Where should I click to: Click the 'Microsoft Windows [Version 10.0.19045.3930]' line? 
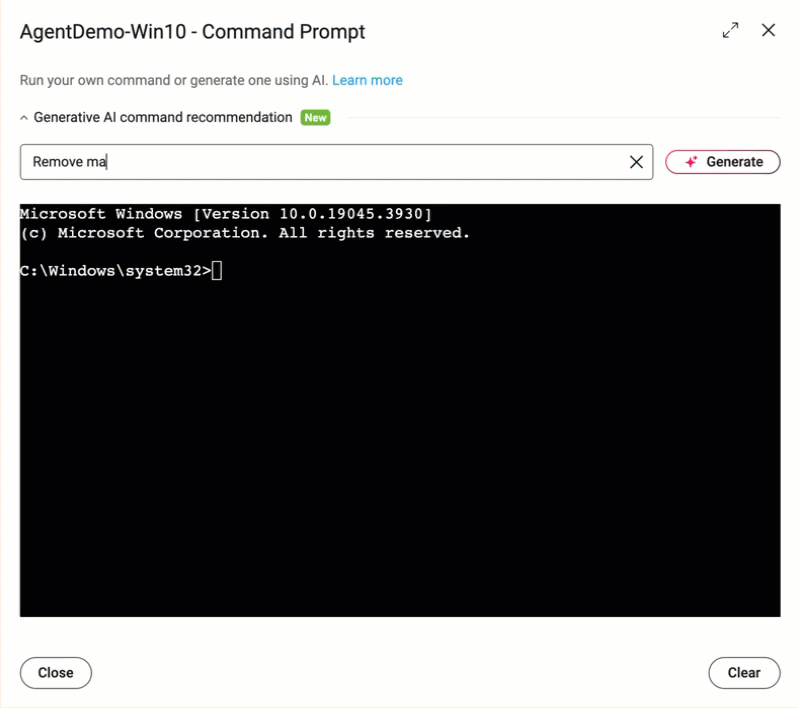click(225, 214)
